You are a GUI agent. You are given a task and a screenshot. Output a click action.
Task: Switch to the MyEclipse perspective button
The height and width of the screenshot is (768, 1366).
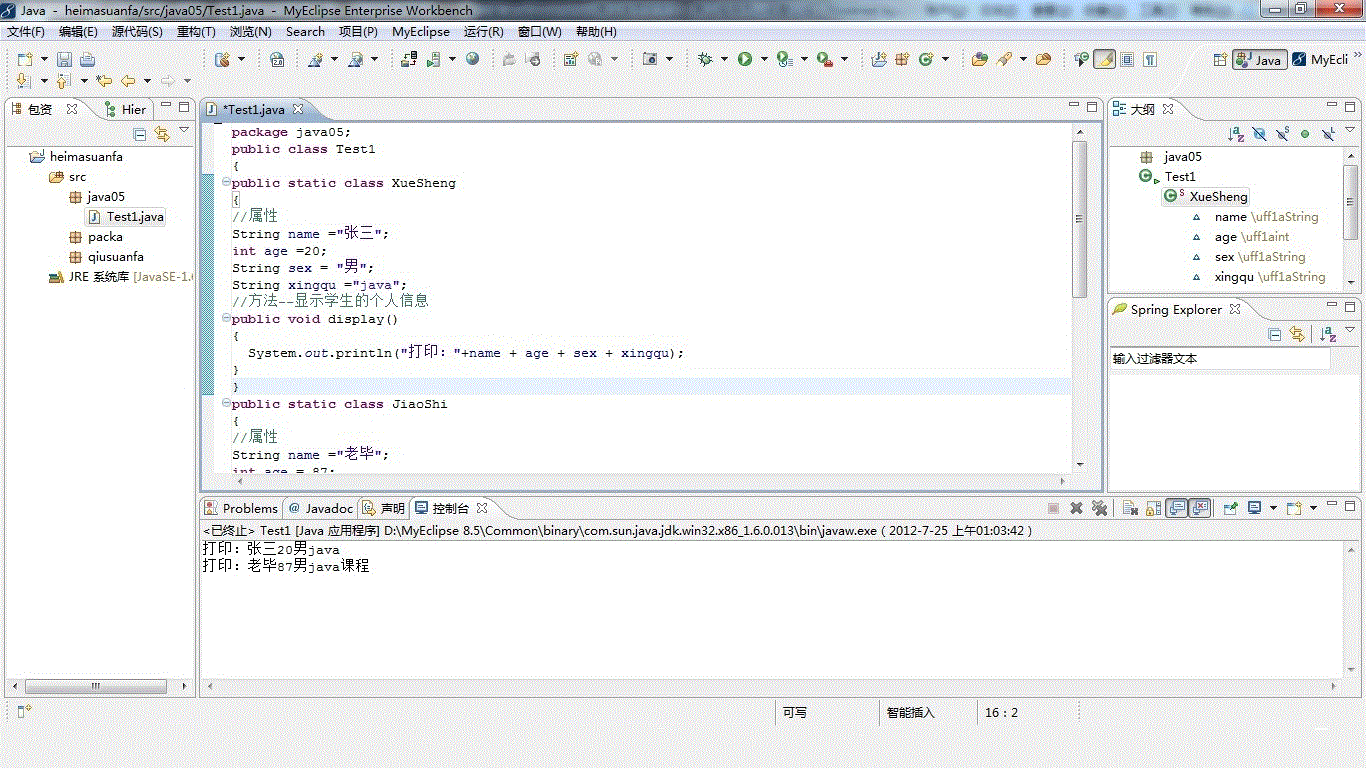[1320, 60]
